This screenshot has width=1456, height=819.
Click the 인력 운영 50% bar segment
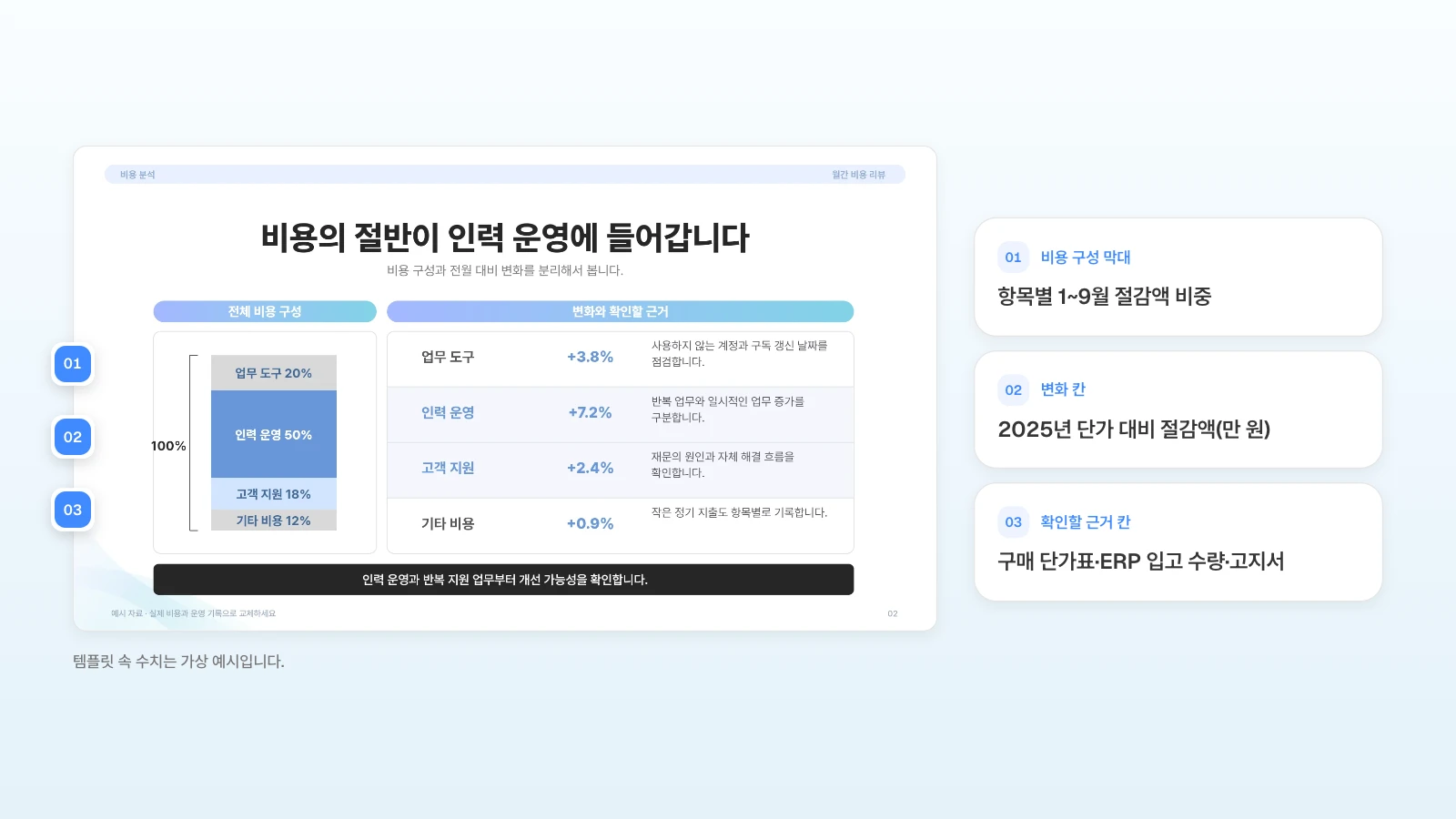(274, 434)
